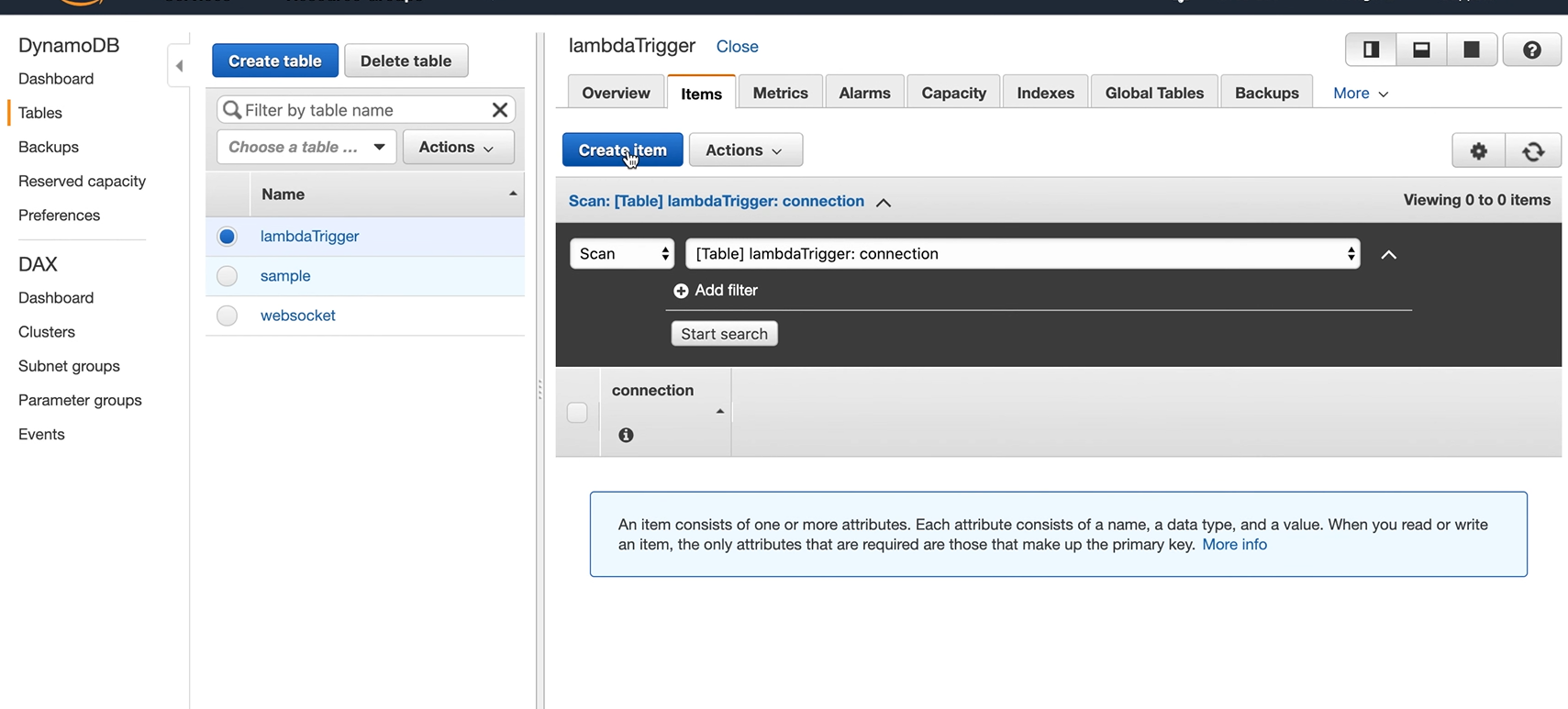The image size is (1568, 709).
Task: Switch to split side panel layout
Action: pyautogui.click(x=1372, y=50)
